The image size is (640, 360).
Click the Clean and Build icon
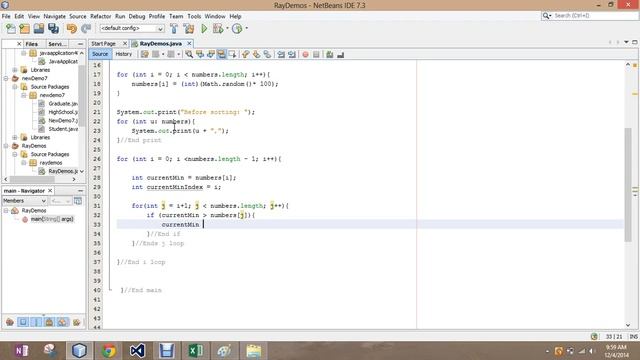coord(189,29)
